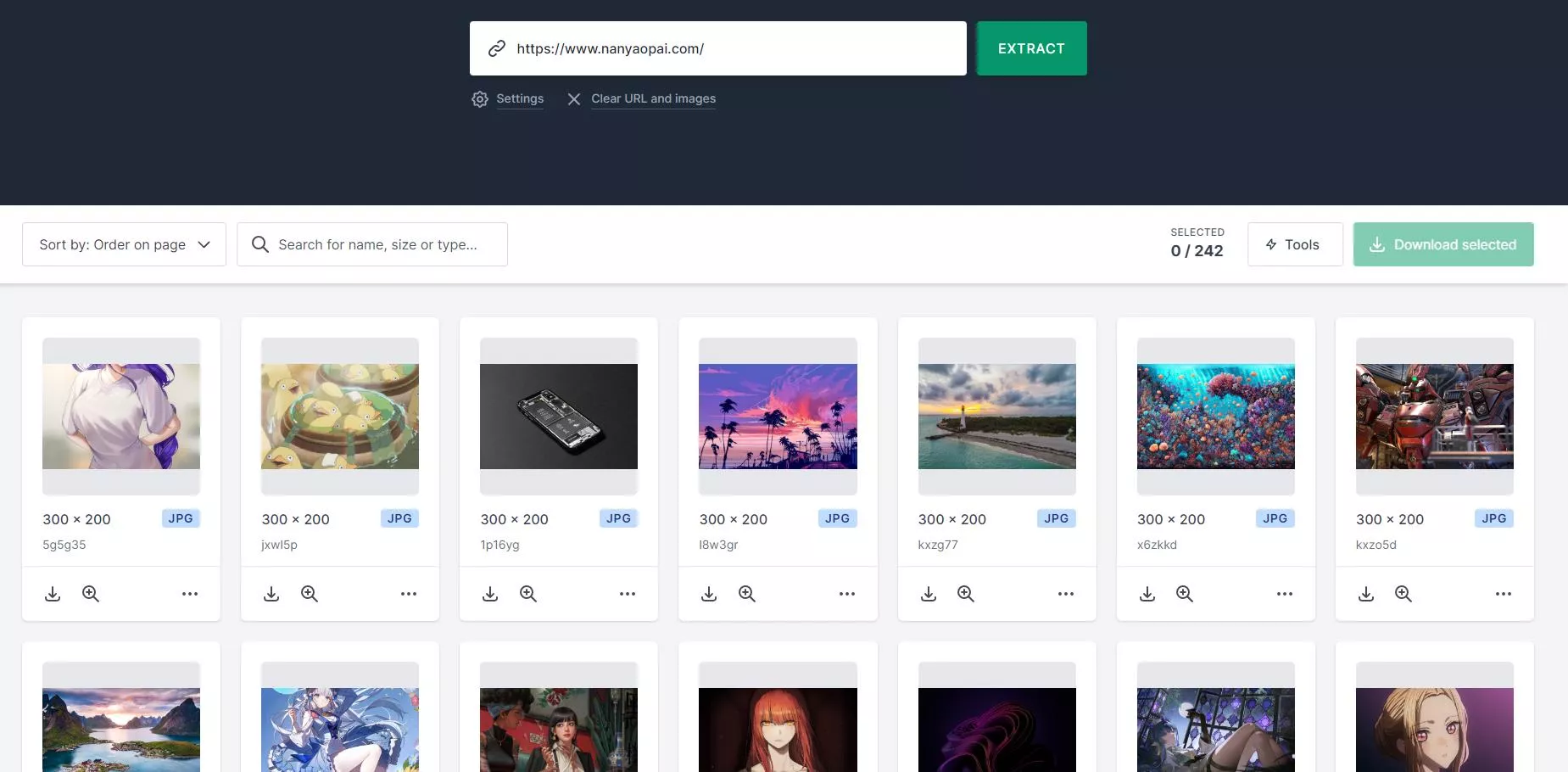This screenshot has height=772, width=1568.
Task: Zoom into the kxzg77 image
Action: point(966,594)
